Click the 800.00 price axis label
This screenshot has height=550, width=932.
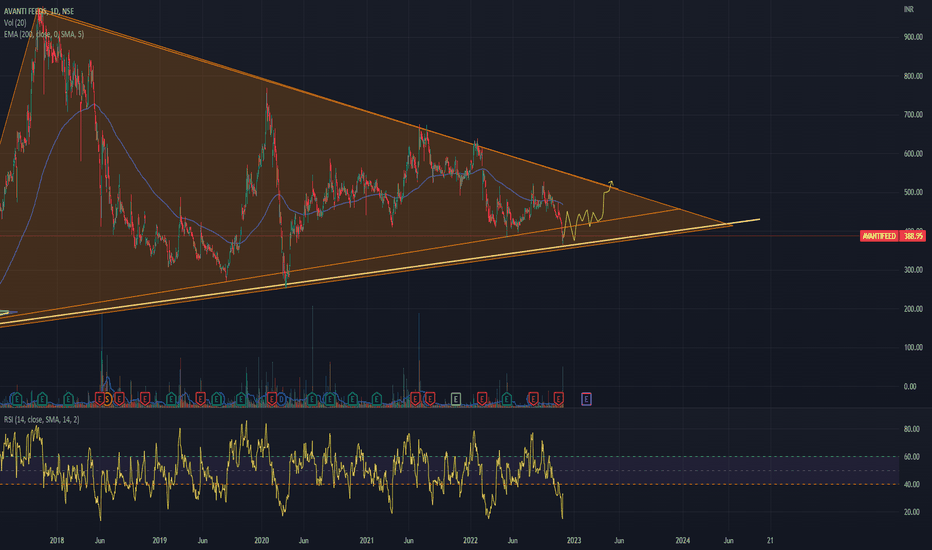coord(913,76)
